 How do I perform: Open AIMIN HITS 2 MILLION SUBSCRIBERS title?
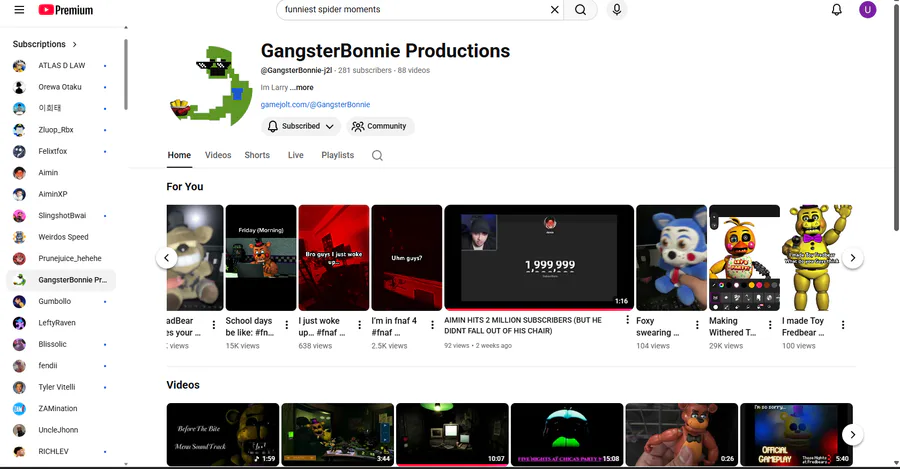click(523, 325)
